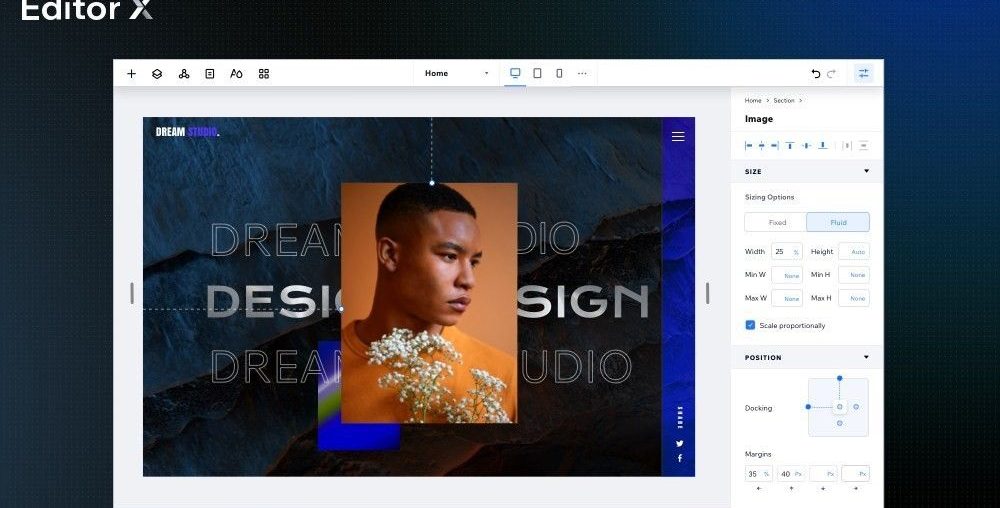Open the Home page dropdown
1000x508 pixels.
click(457, 73)
